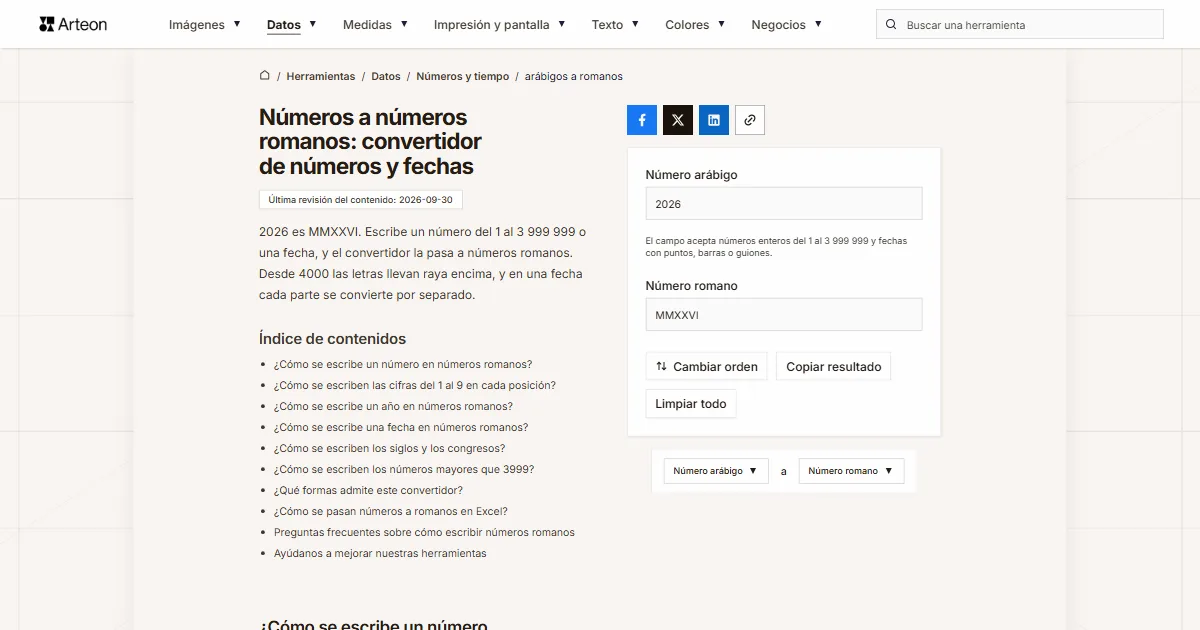Click the Limpiar todo button

[691, 404]
